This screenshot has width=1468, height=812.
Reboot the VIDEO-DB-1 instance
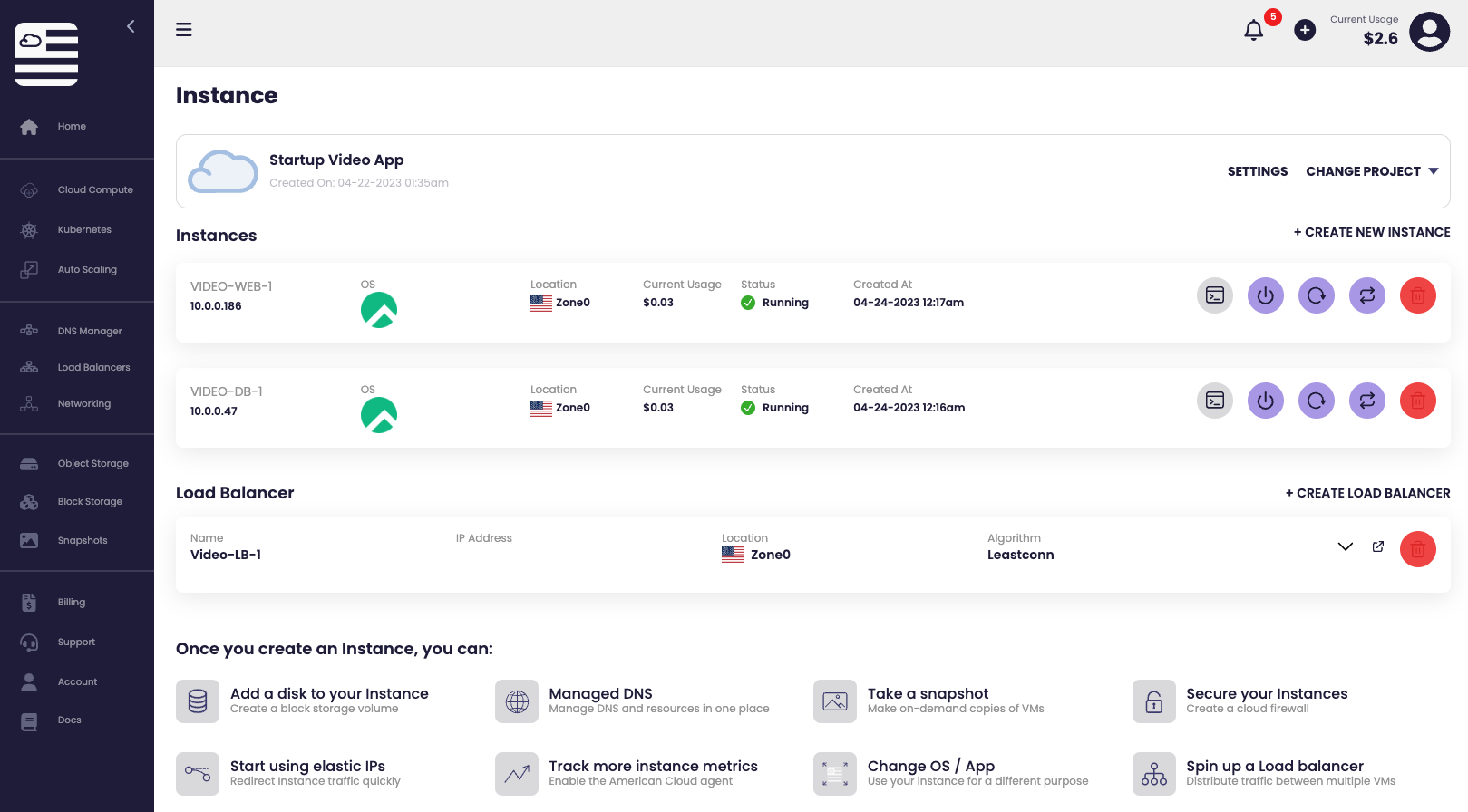1316,401
